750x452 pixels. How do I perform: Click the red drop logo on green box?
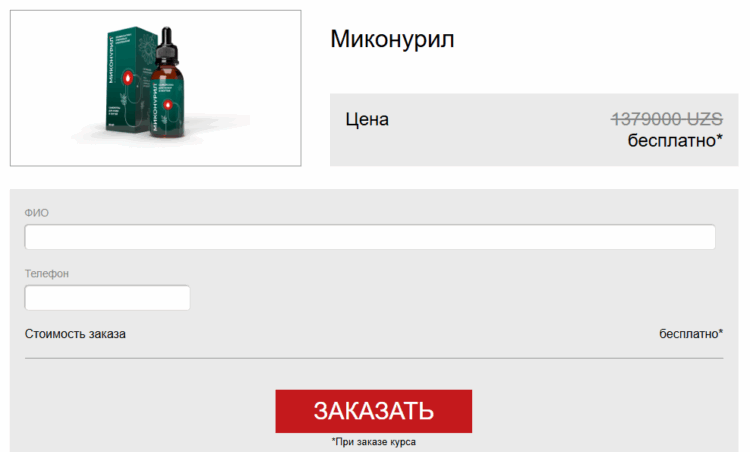pos(128,77)
